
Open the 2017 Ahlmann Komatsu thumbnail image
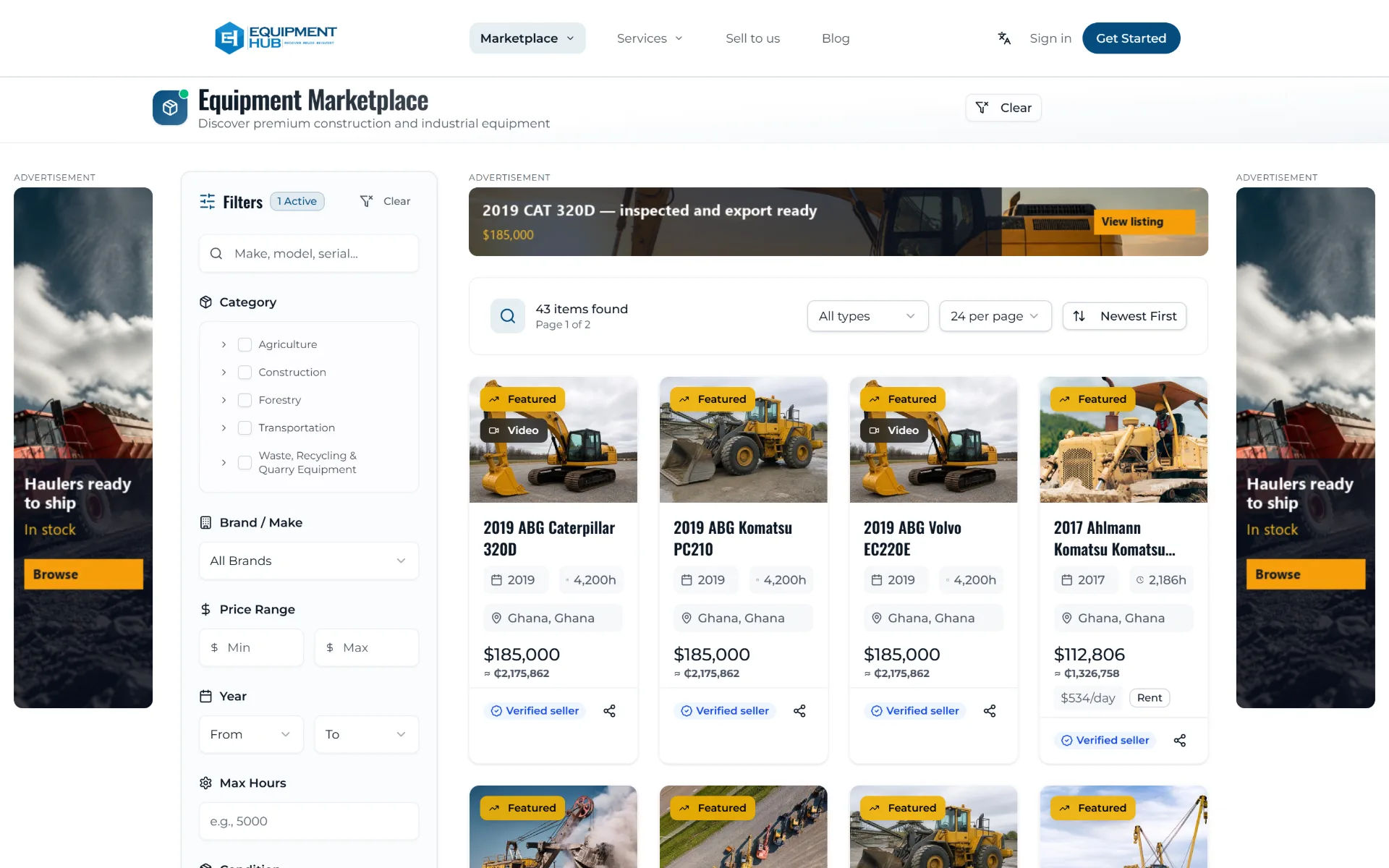pyautogui.click(x=1123, y=440)
